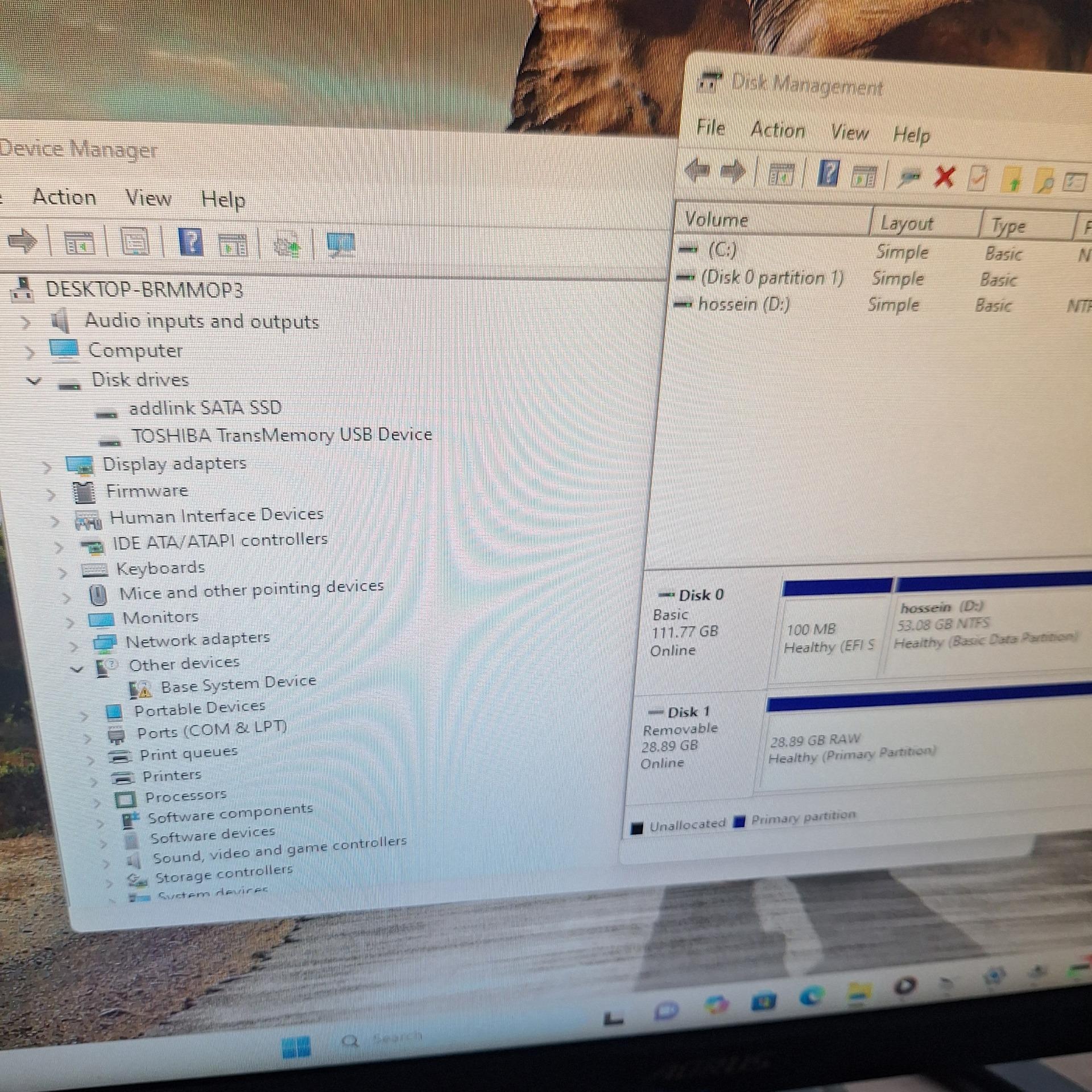The height and width of the screenshot is (1092, 1092).
Task: Open Microsoft Edge from the taskbar
Action: pos(812,997)
